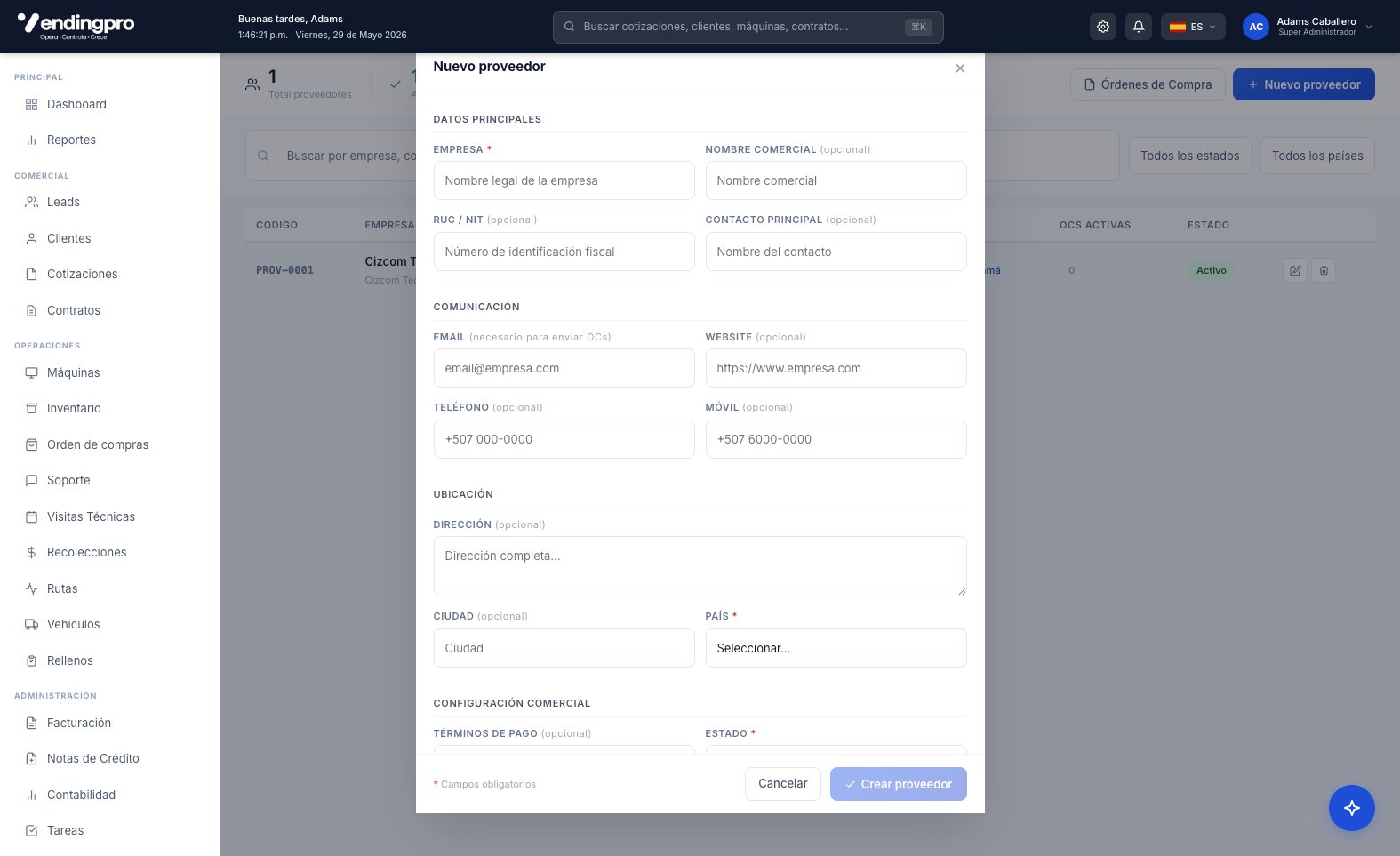Click Cancelar in the dialog
The height and width of the screenshot is (856, 1400).
tap(783, 783)
